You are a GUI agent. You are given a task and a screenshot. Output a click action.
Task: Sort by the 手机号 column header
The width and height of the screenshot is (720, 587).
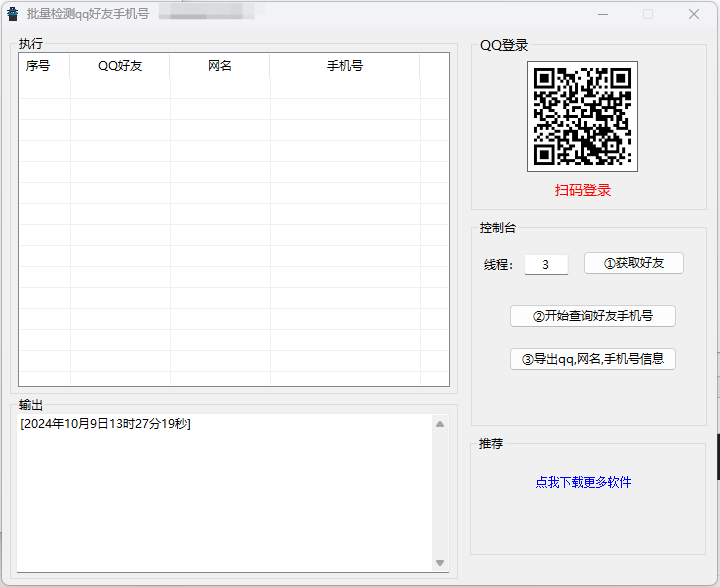(344, 66)
